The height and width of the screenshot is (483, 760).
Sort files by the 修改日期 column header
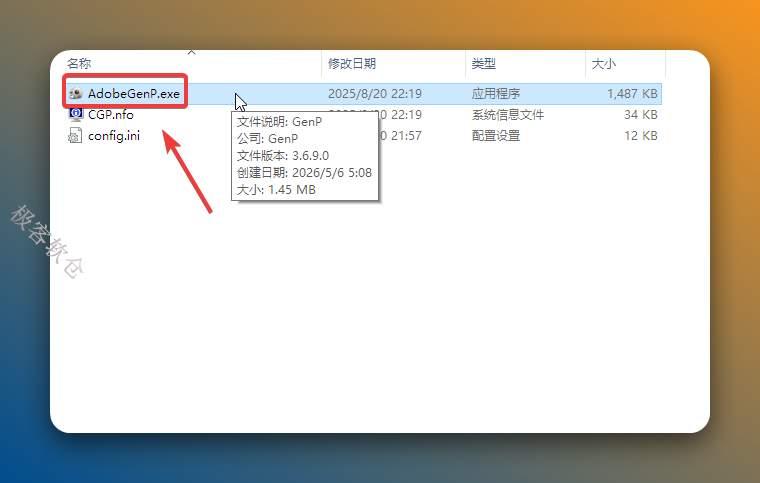(x=352, y=63)
